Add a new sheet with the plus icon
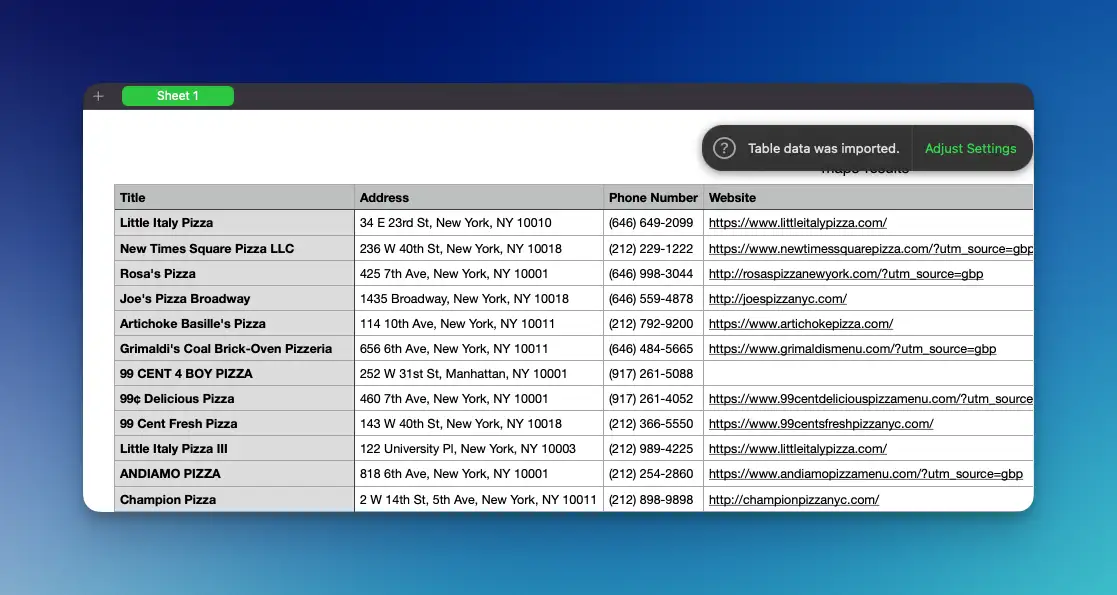This screenshot has height=595, width=1117. click(98, 96)
